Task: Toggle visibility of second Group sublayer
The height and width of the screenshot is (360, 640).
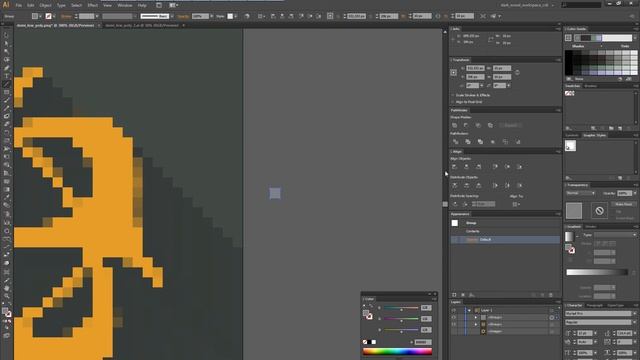Action: (x=453, y=324)
